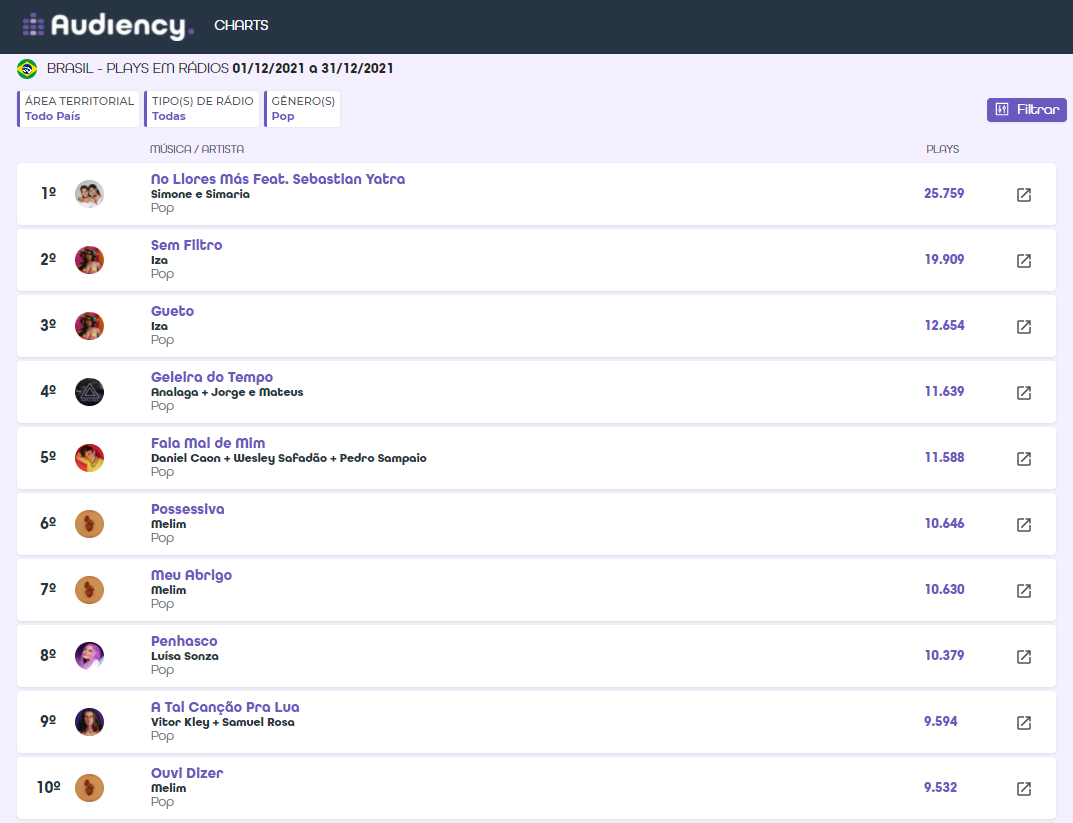The image size is (1073, 823).
Task: Open song Meu Abrigo
Action: point(192,575)
